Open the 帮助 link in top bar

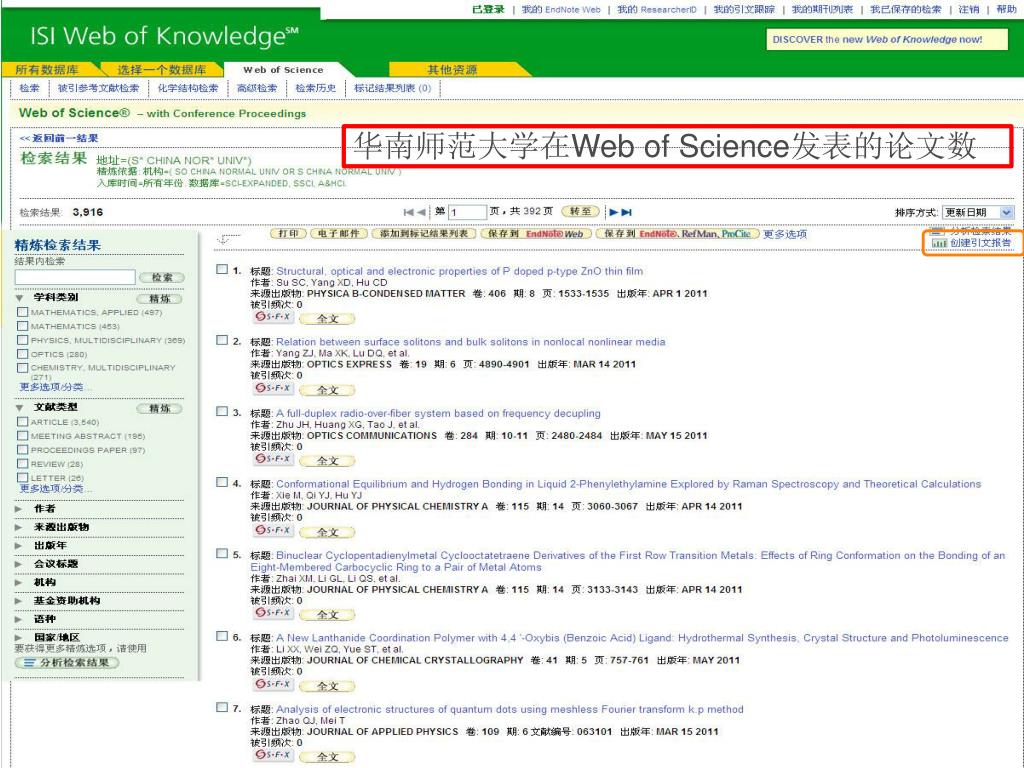pyautogui.click(x=1006, y=9)
